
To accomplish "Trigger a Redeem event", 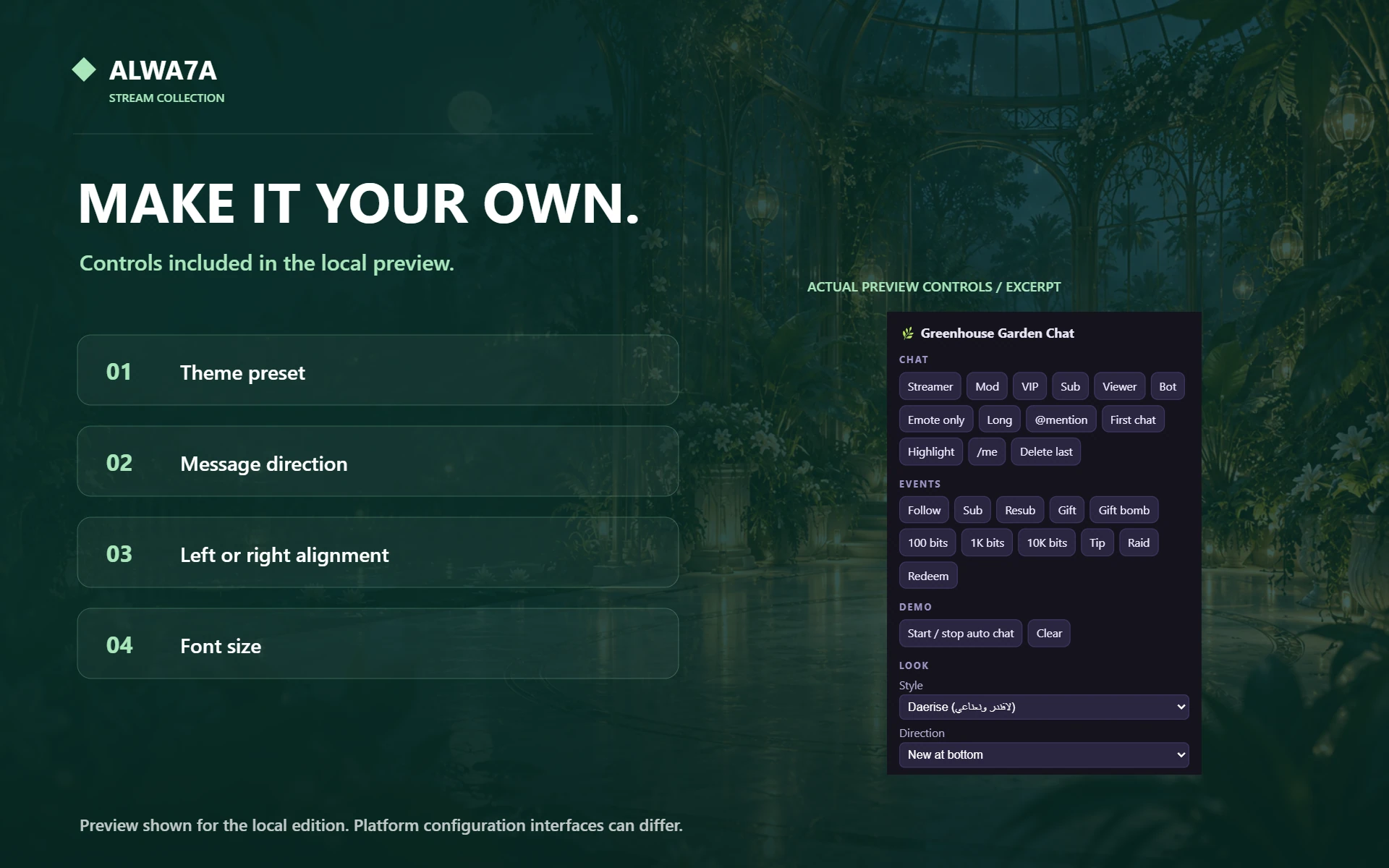I will click(x=928, y=576).
